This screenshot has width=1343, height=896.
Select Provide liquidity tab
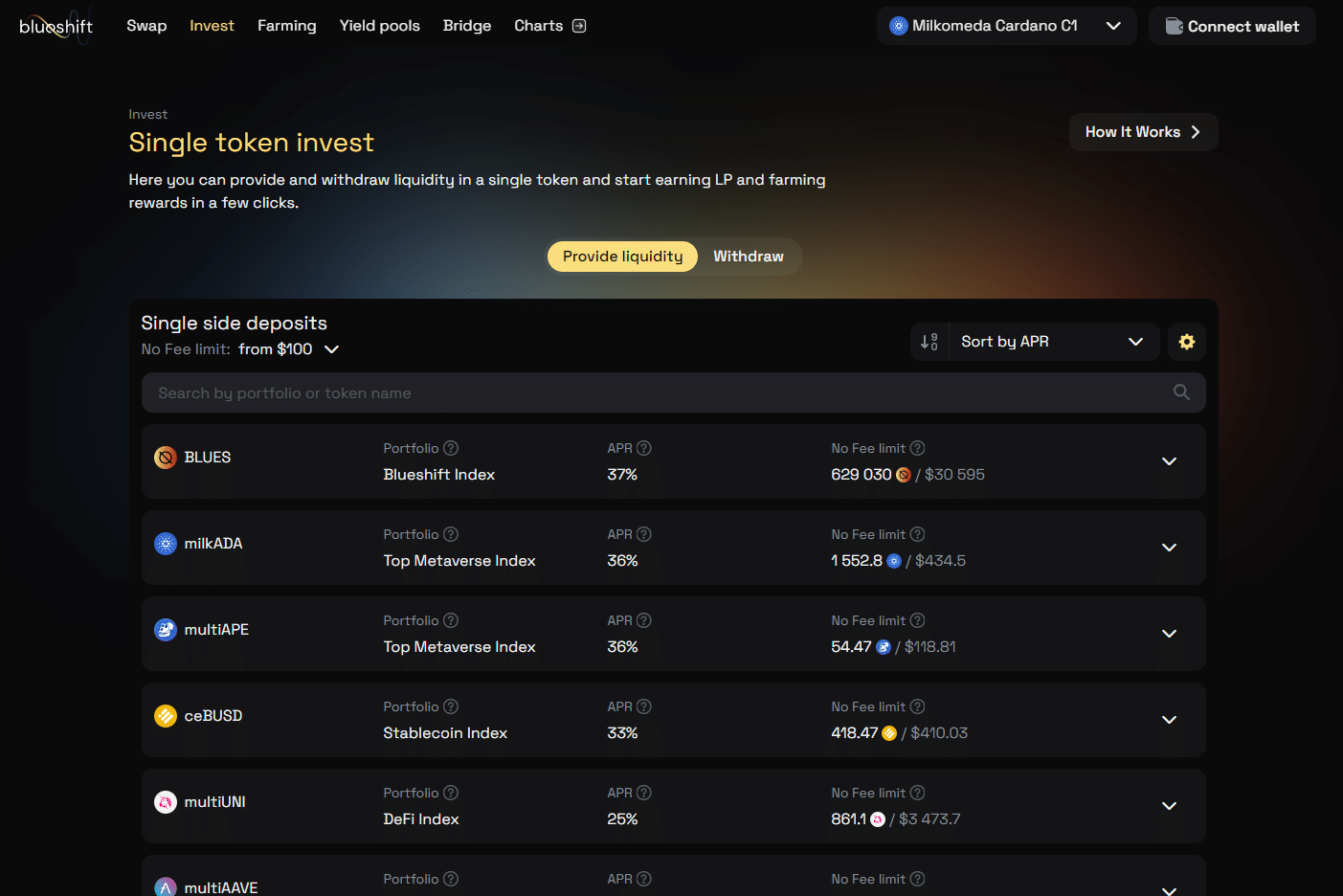(622, 257)
